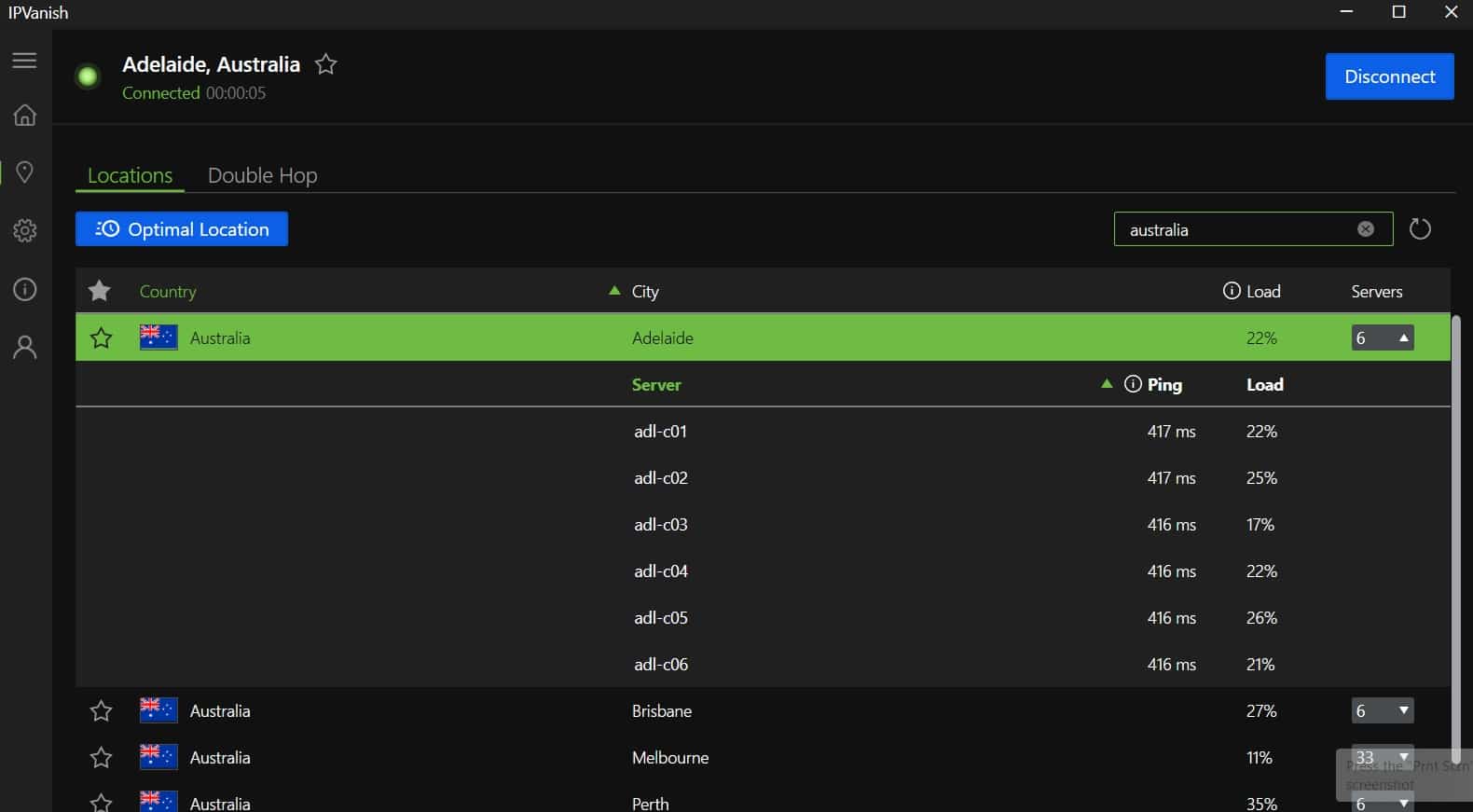Select server adl-c02
This screenshot has width=1473, height=812.
tap(763, 477)
